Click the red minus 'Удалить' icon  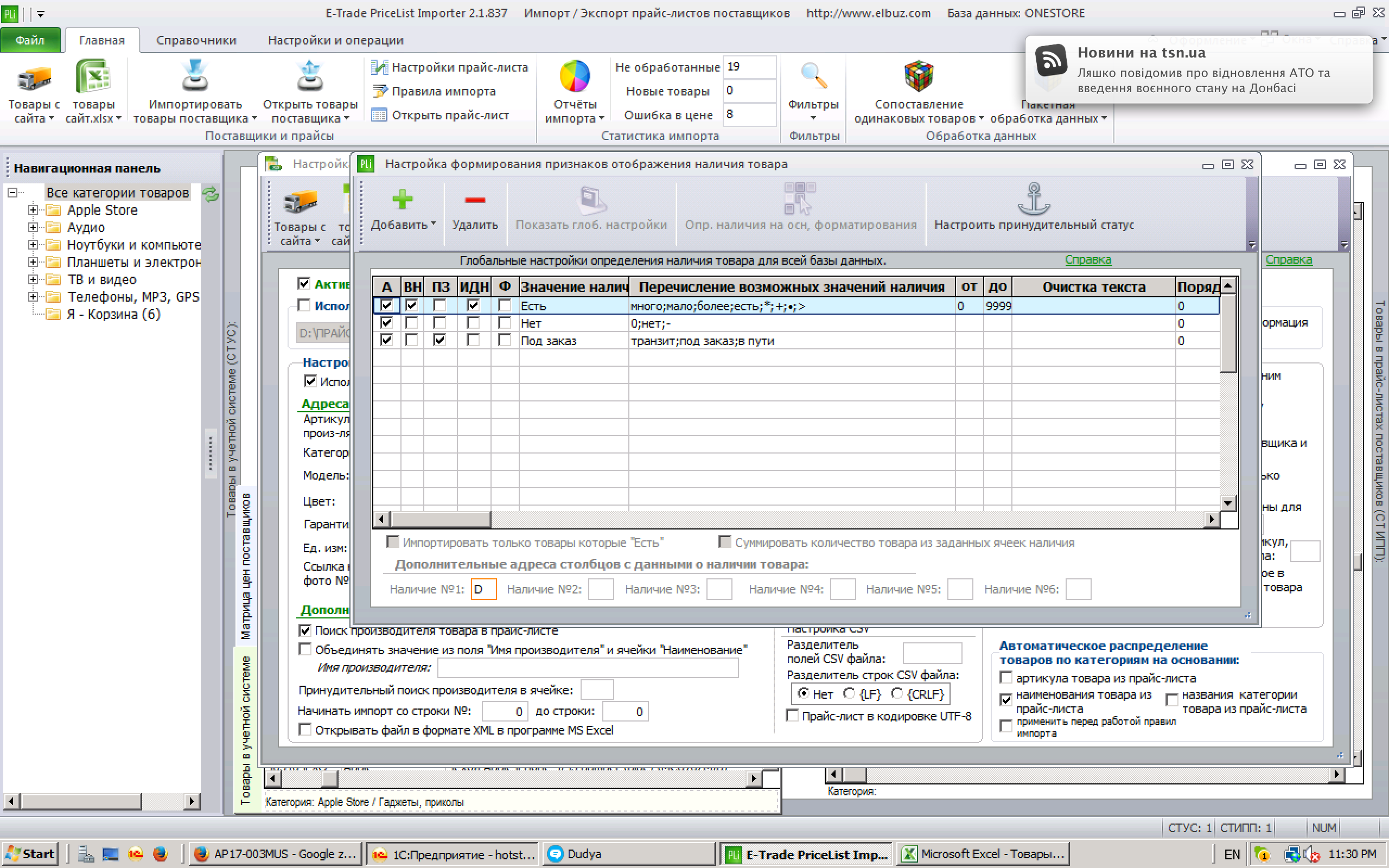tap(475, 200)
